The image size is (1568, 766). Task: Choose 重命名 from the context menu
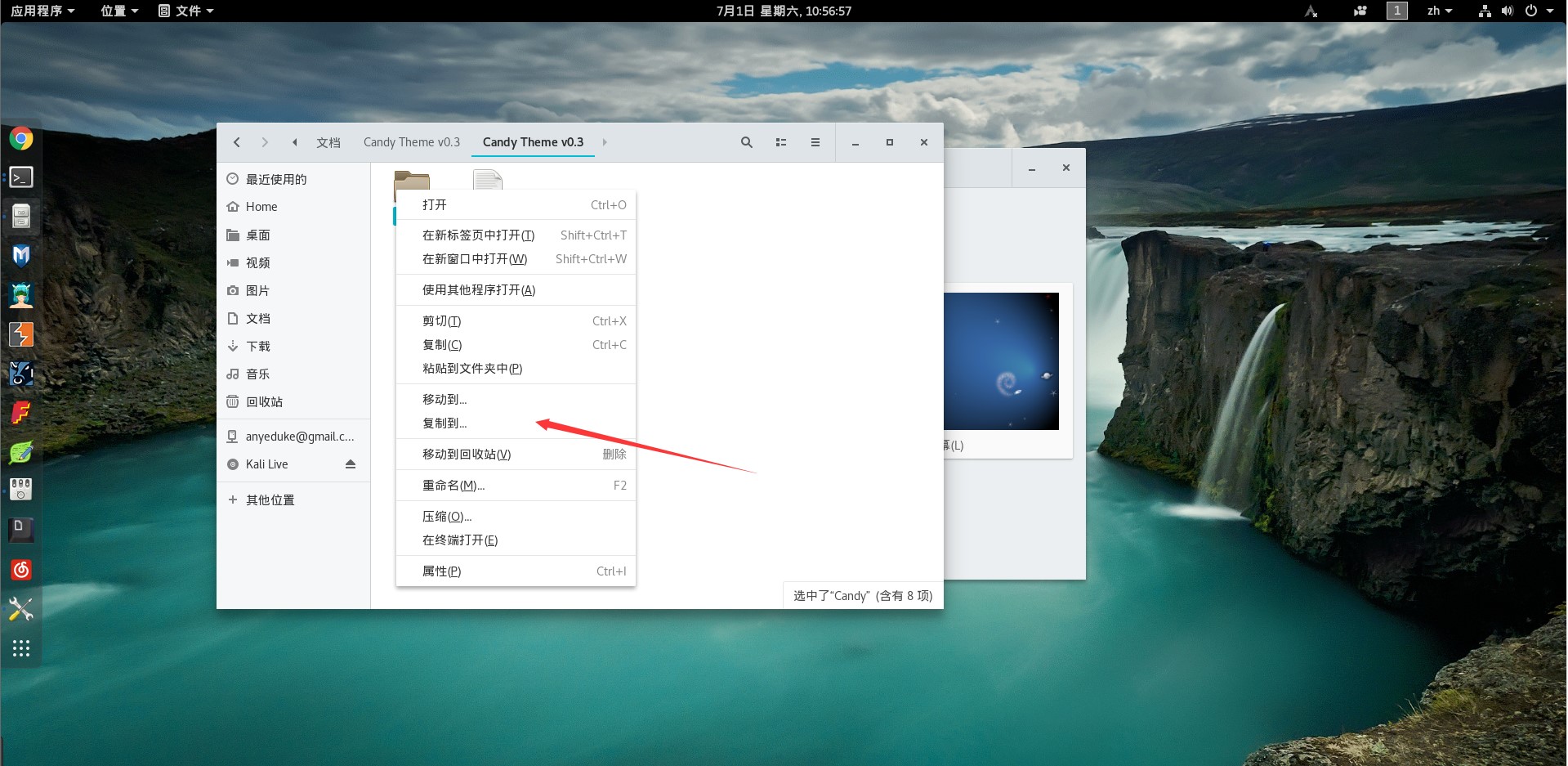(453, 486)
